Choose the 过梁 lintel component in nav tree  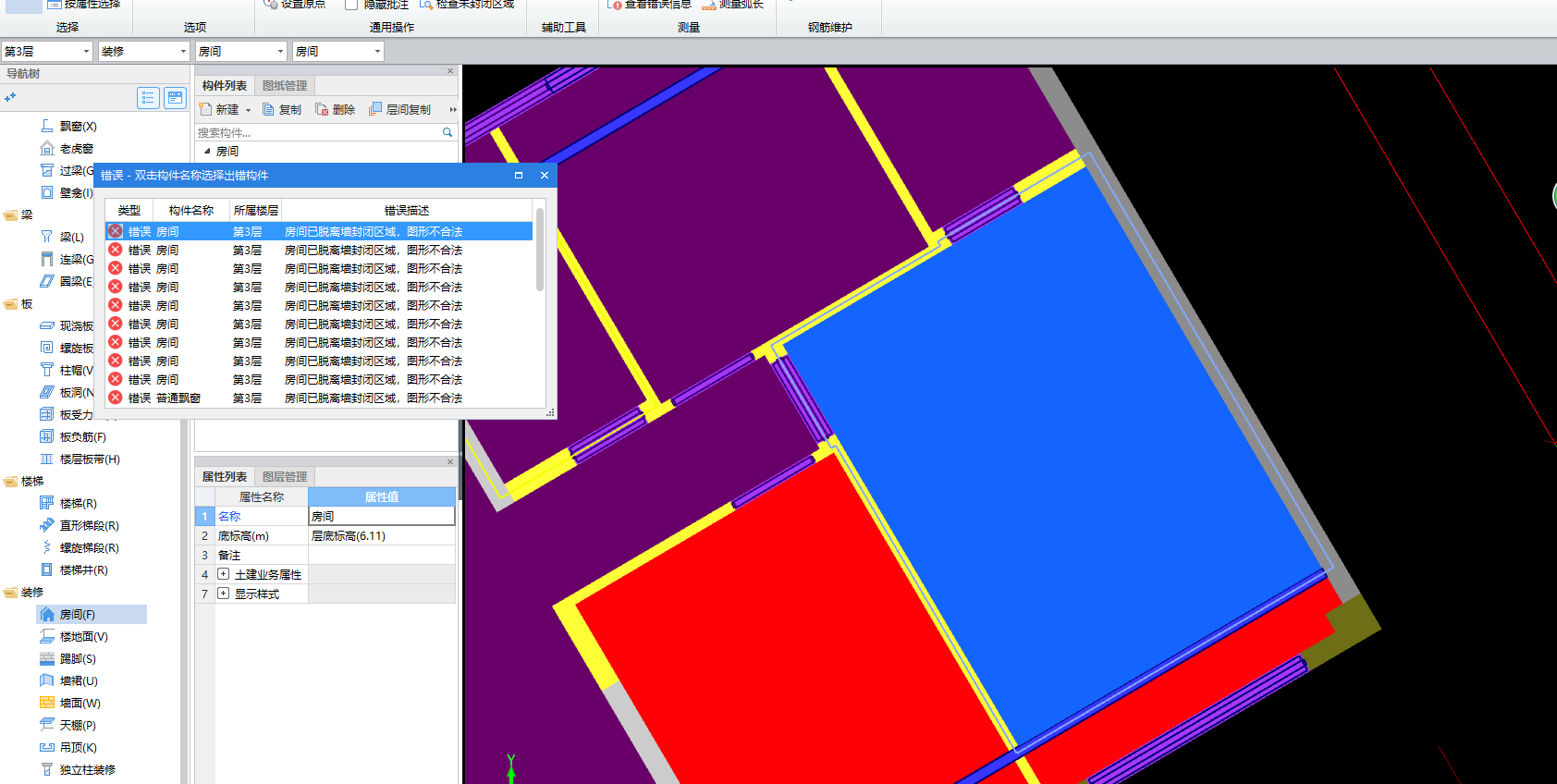(x=67, y=170)
